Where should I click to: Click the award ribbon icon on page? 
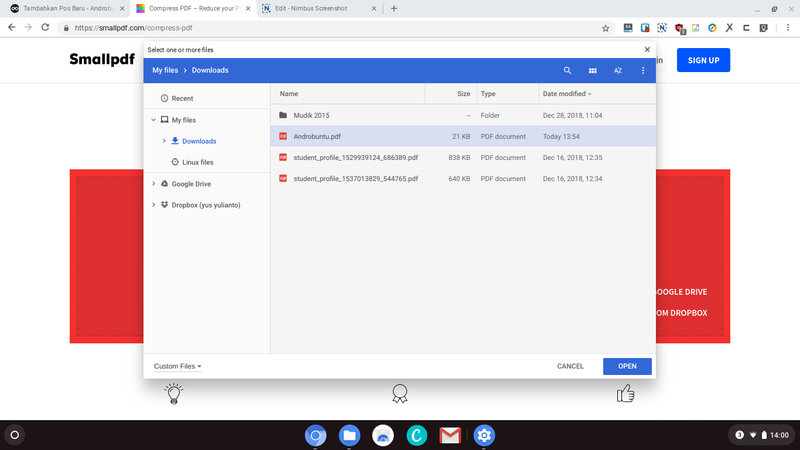(400, 394)
